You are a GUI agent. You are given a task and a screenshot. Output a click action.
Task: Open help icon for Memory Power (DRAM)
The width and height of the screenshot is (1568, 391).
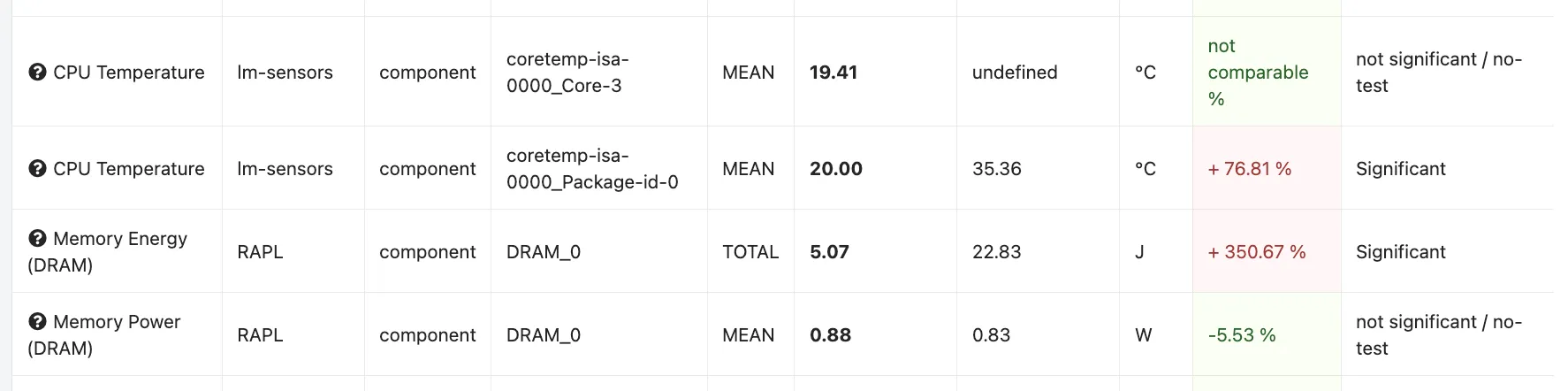37,322
